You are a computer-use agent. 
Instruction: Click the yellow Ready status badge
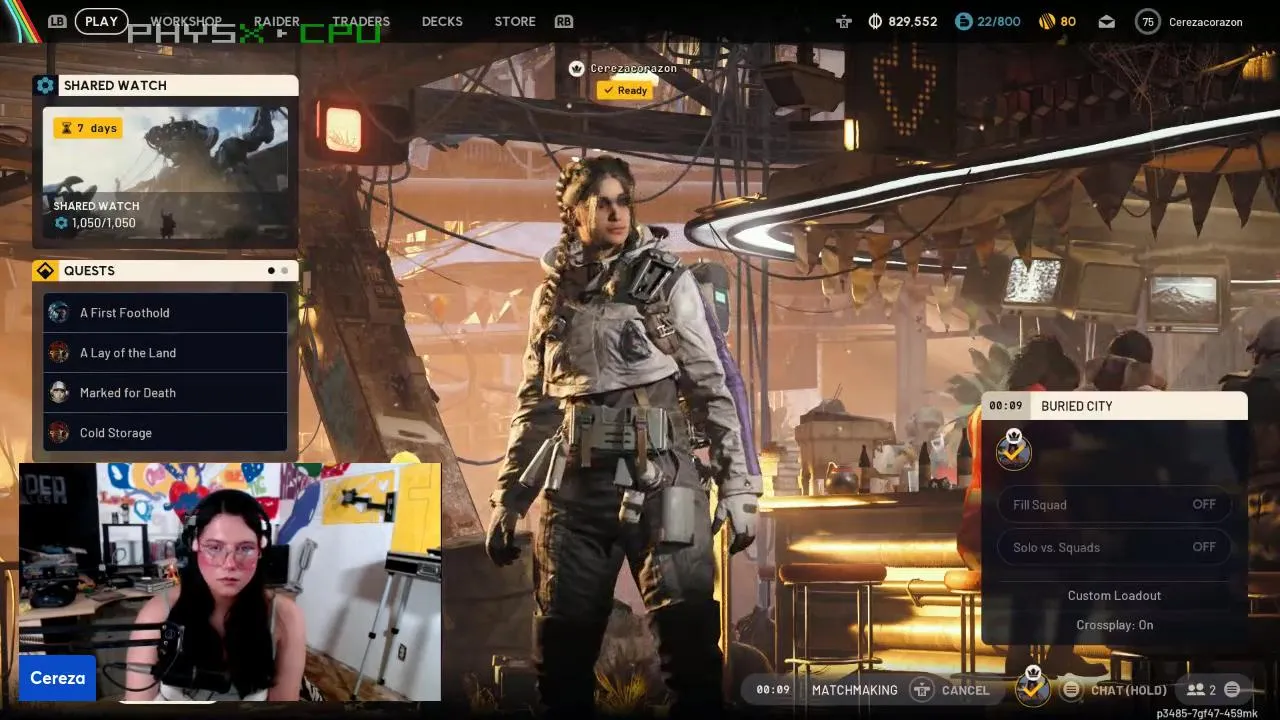[624, 90]
